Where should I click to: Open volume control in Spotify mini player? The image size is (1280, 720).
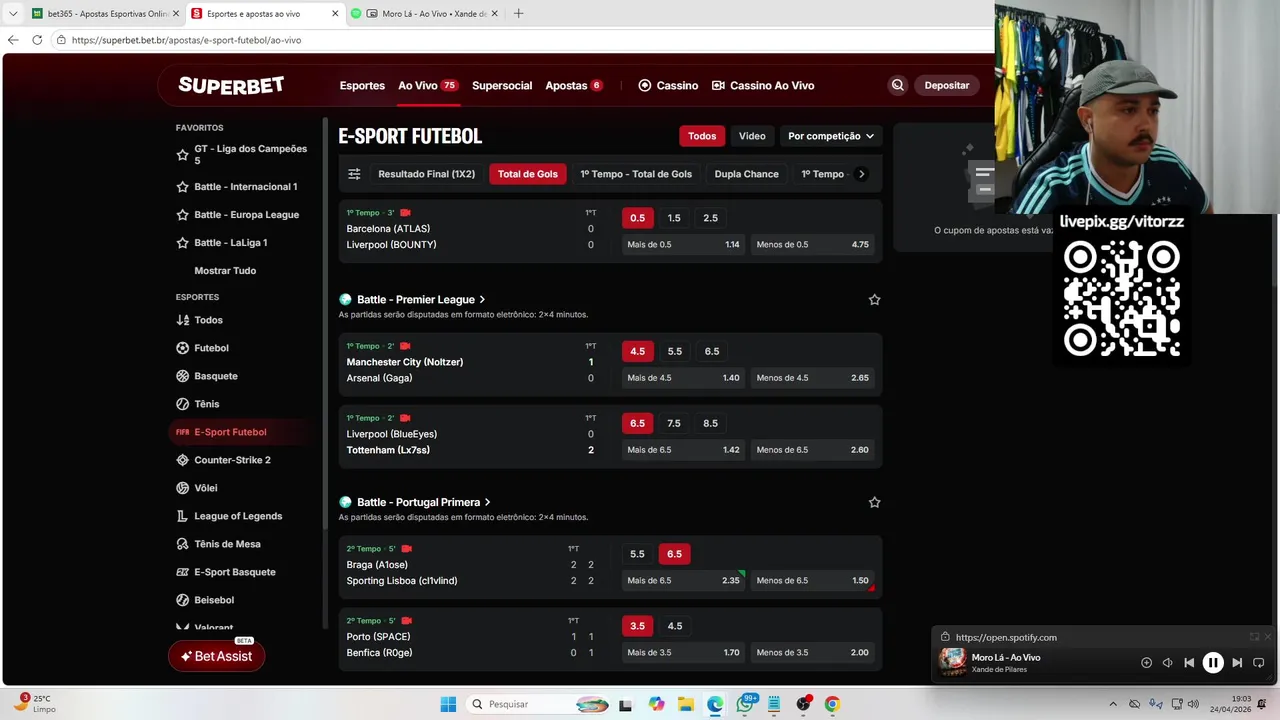click(x=1167, y=662)
